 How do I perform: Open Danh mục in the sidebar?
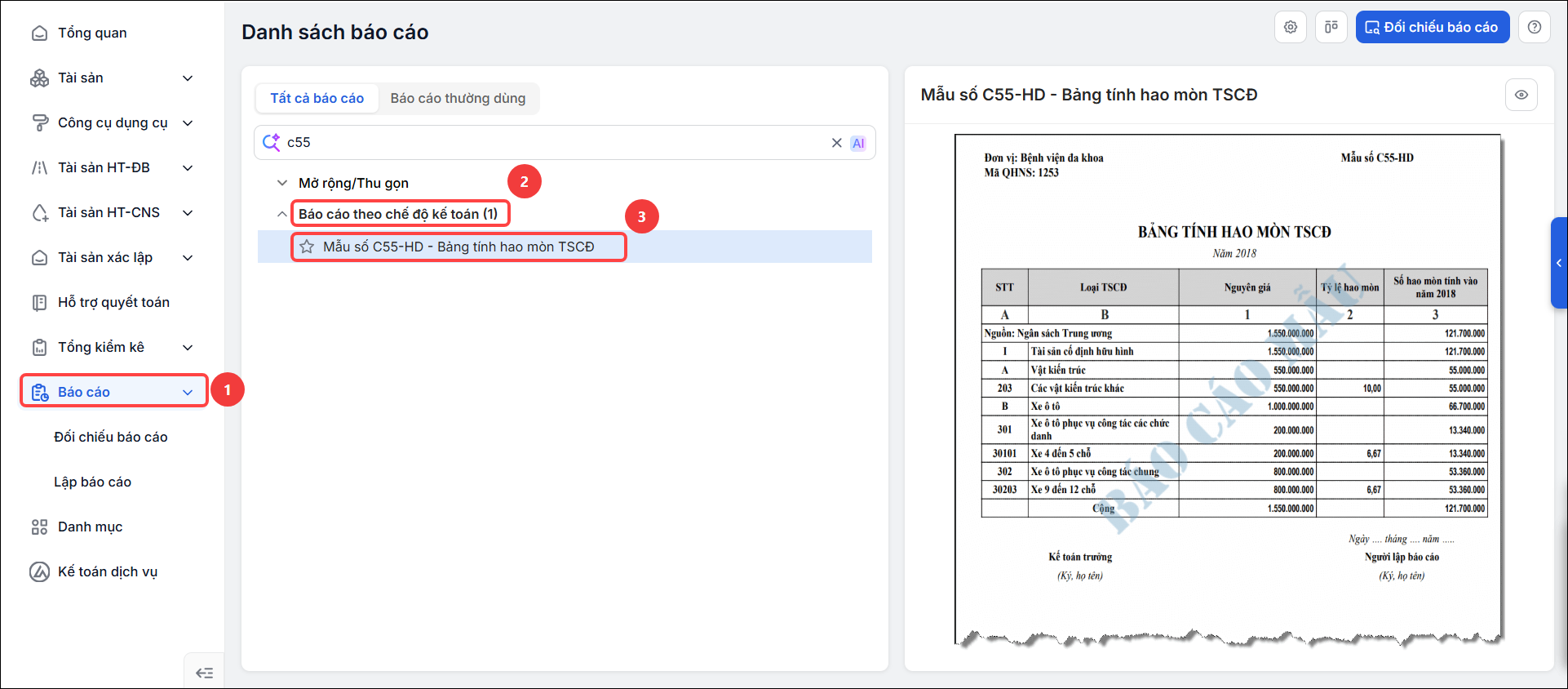coord(90,527)
